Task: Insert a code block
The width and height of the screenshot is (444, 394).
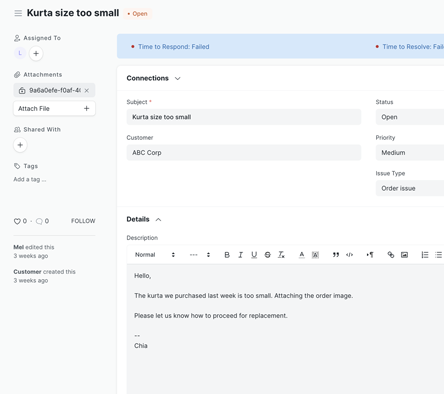Action: [x=349, y=255]
